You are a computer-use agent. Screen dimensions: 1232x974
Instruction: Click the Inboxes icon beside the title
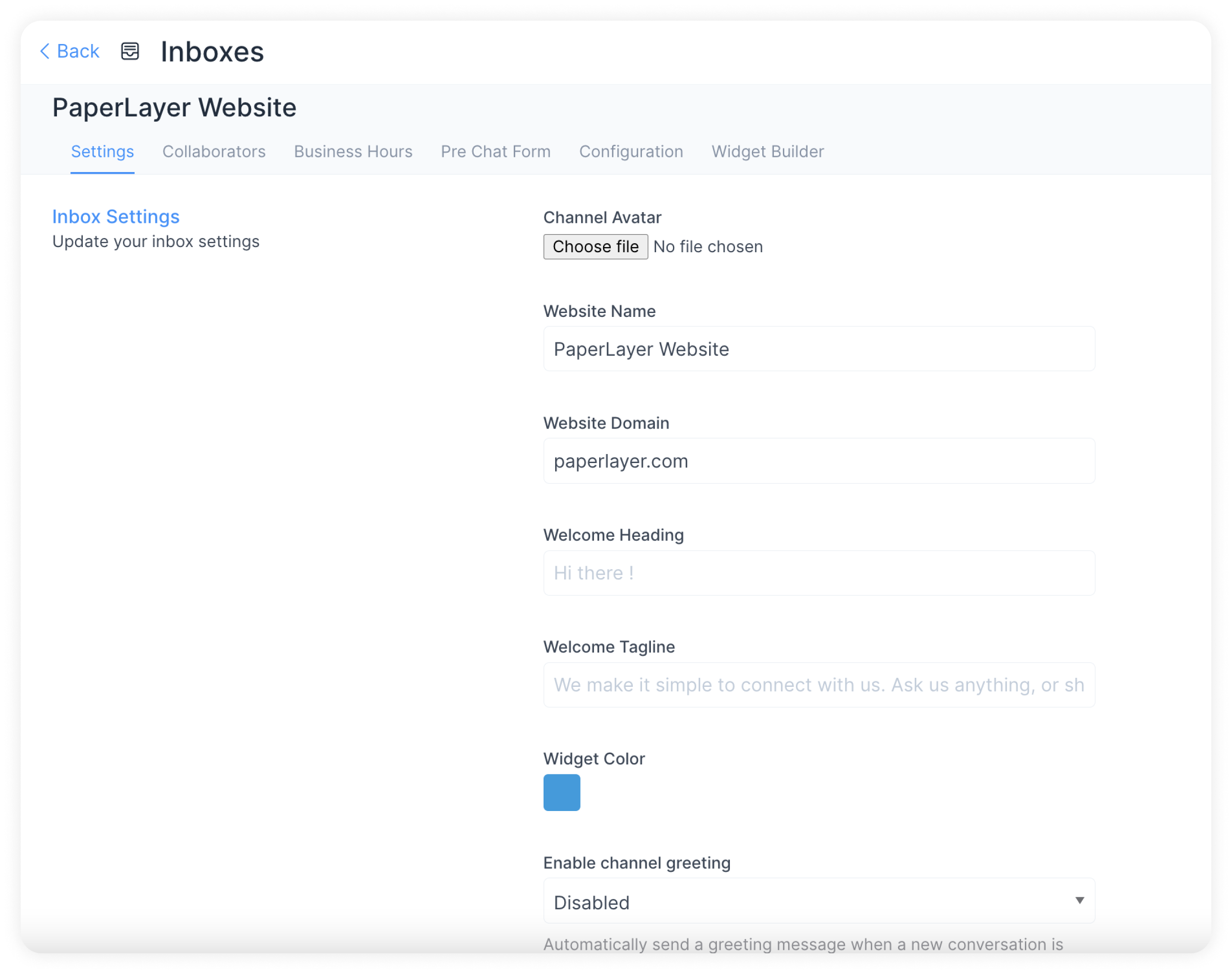tap(130, 51)
